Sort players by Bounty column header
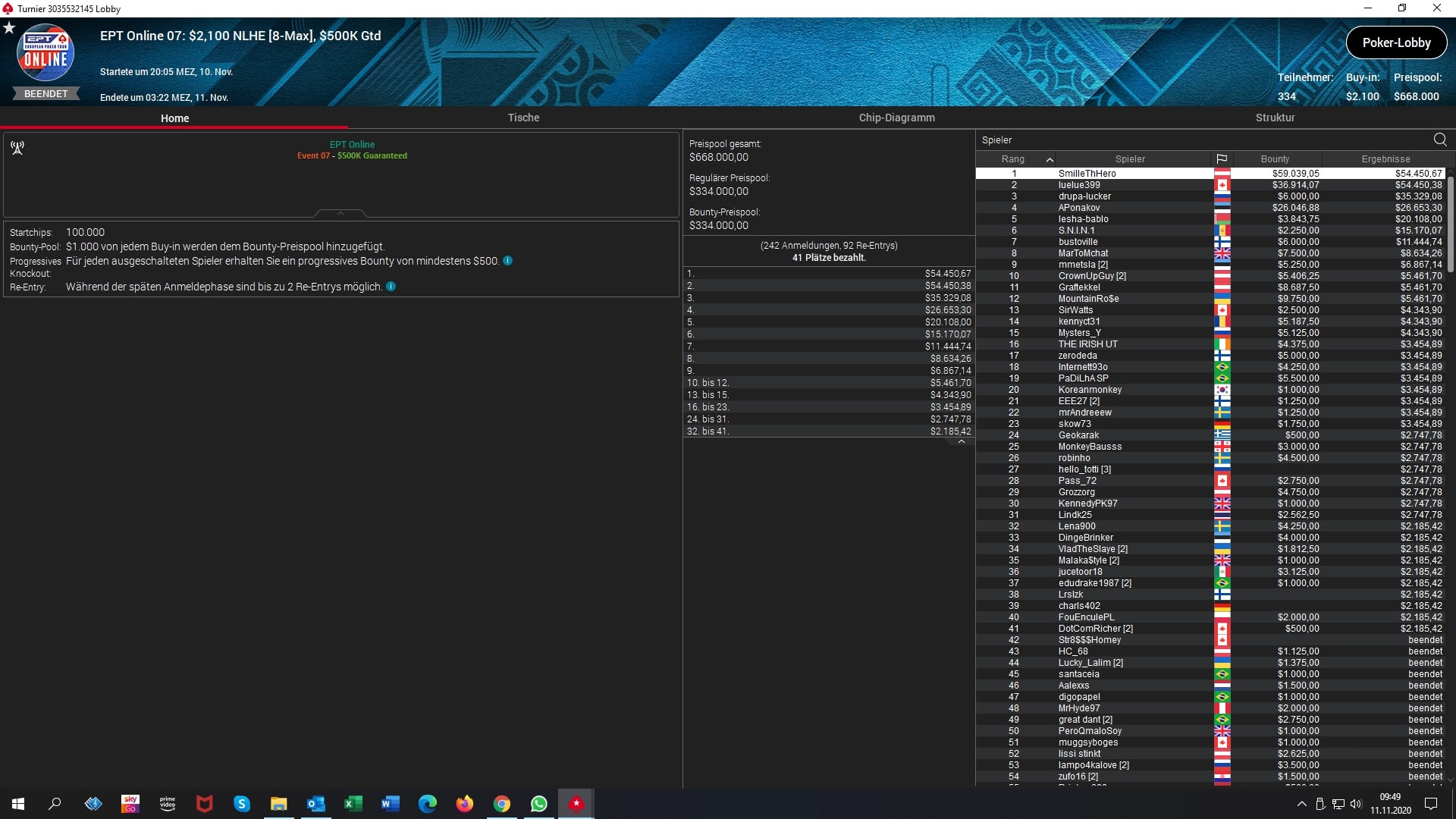Screen dimensions: 1456x819 [x=1275, y=159]
